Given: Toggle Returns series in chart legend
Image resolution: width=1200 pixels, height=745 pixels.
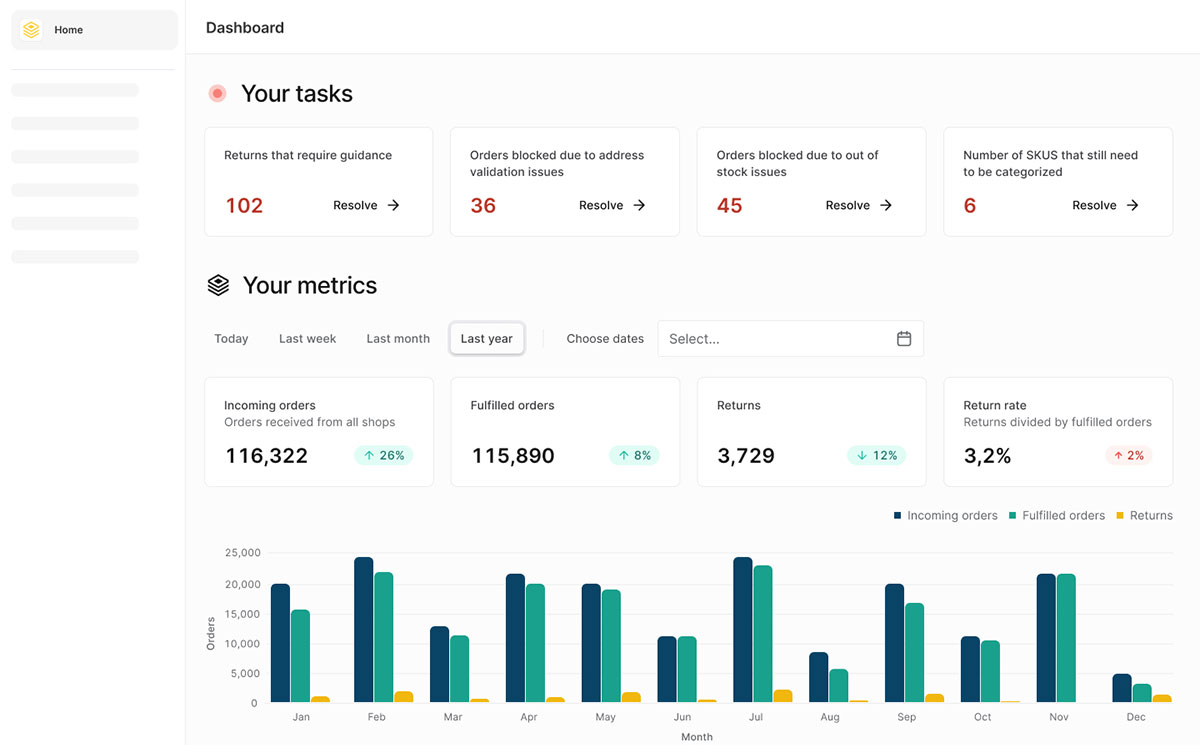Looking at the screenshot, I should pyautogui.click(x=1144, y=516).
